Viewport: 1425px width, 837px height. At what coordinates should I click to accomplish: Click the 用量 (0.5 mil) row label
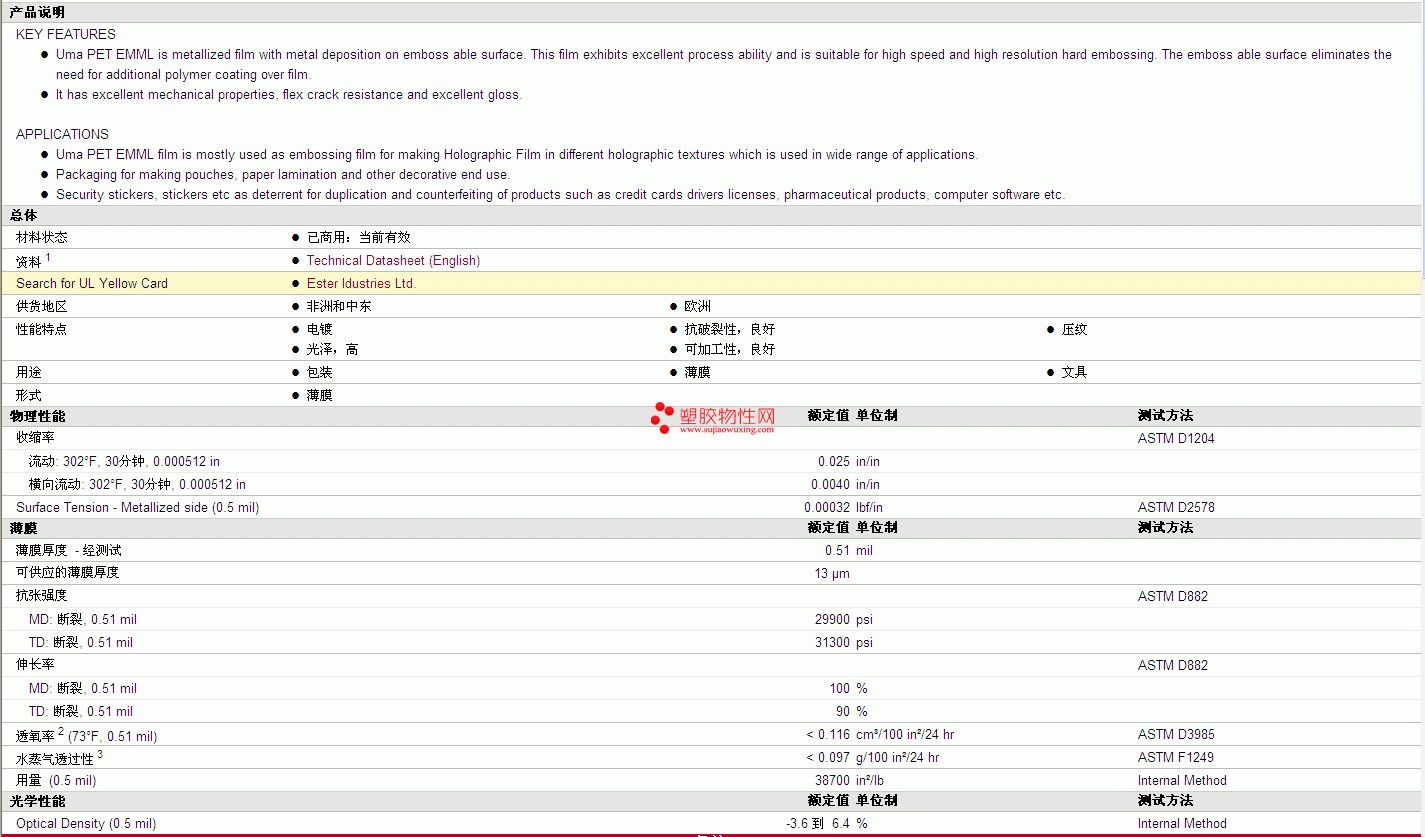(56, 781)
